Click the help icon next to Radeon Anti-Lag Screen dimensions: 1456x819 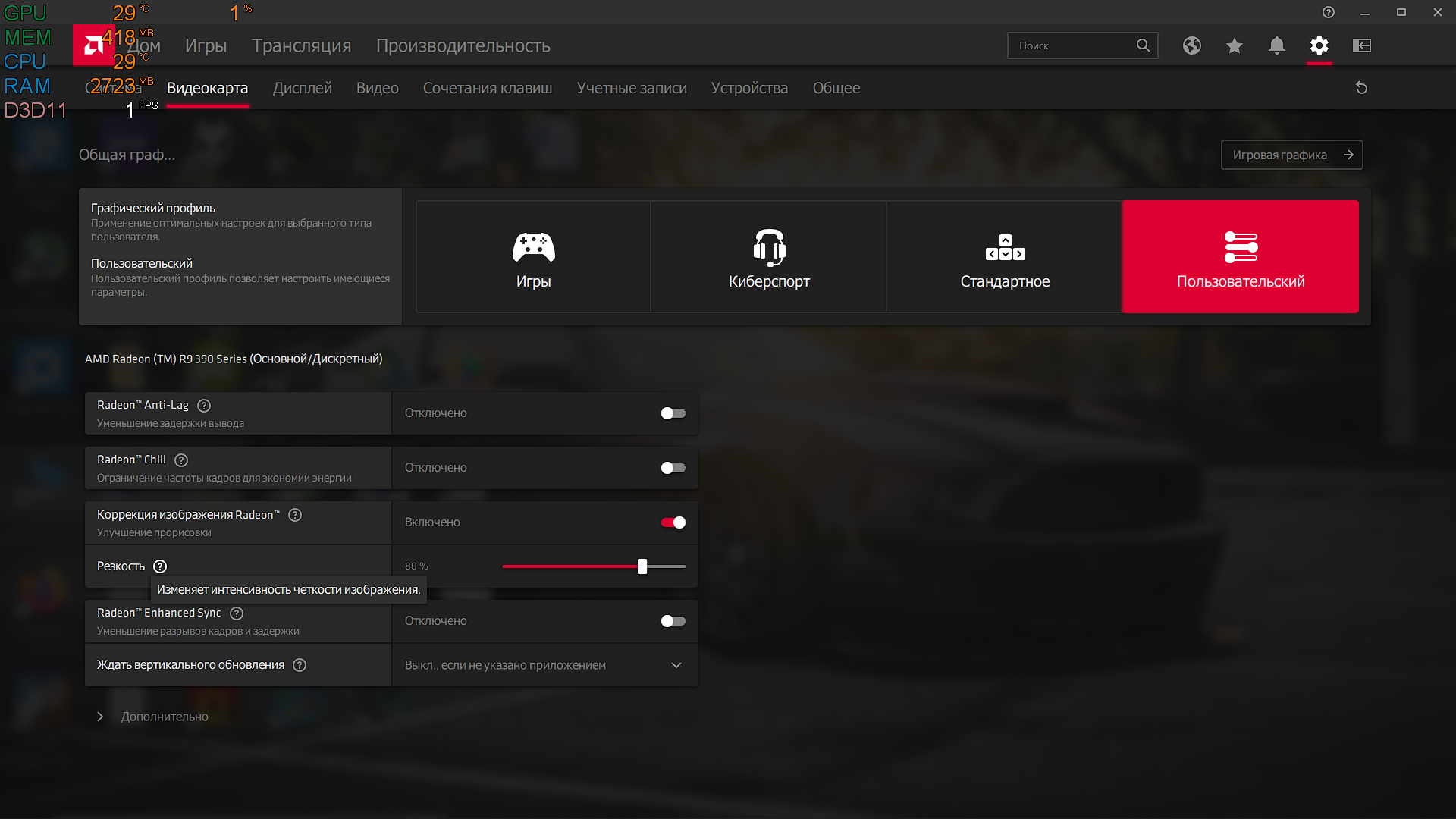[204, 406]
